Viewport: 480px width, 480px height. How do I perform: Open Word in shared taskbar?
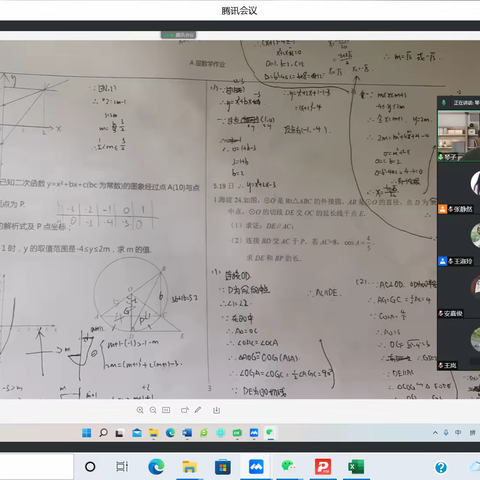pyautogui.click(x=187, y=433)
